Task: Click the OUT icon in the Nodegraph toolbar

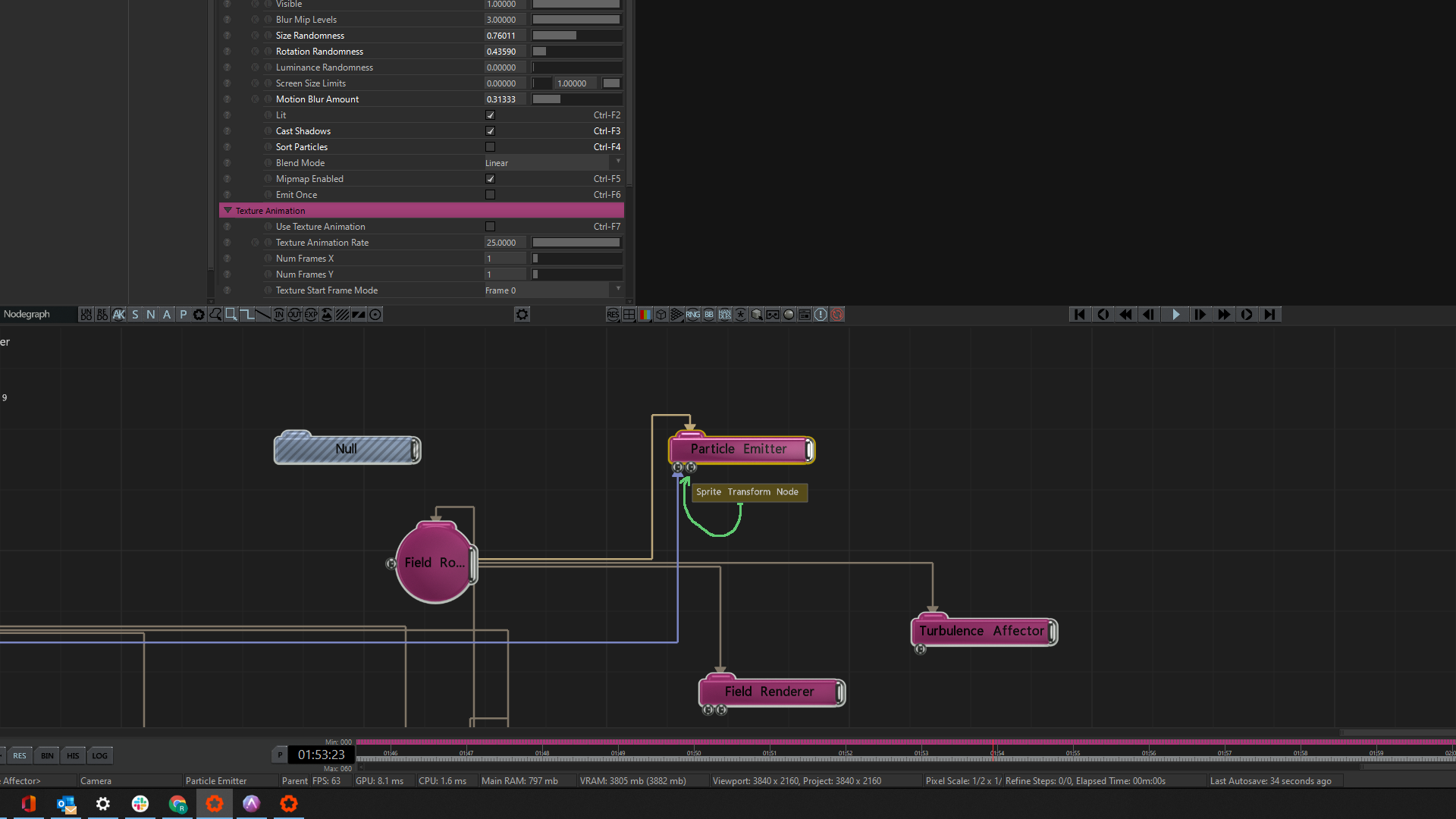Action: click(x=295, y=315)
